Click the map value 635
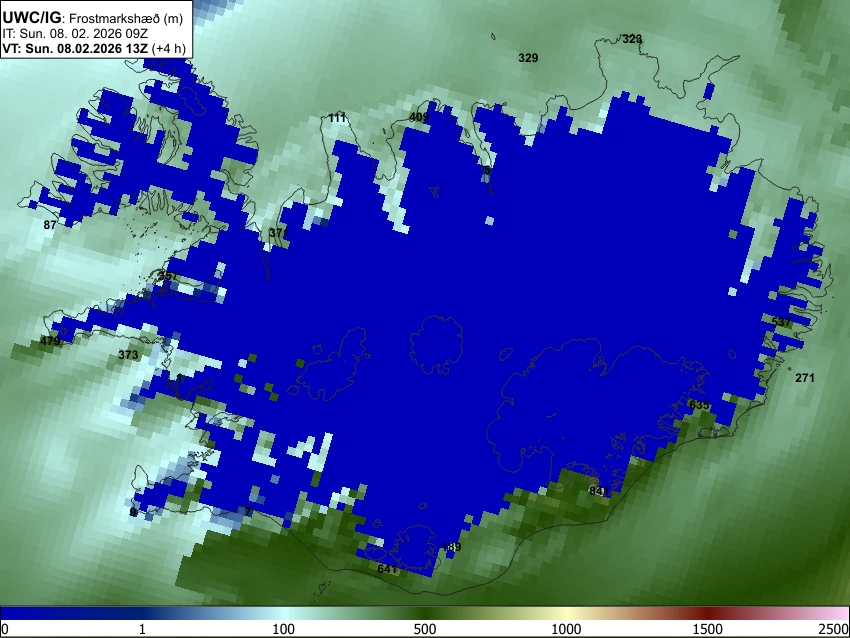Viewport: 850px width, 638px height. [x=699, y=405]
